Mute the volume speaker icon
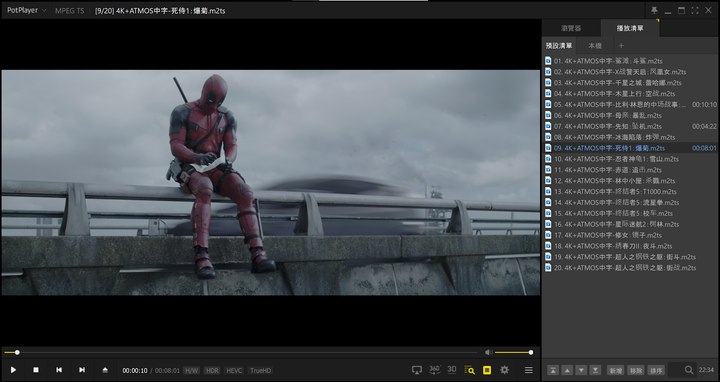The width and height of the screenshot is (720, 382). tap(489, 353)
